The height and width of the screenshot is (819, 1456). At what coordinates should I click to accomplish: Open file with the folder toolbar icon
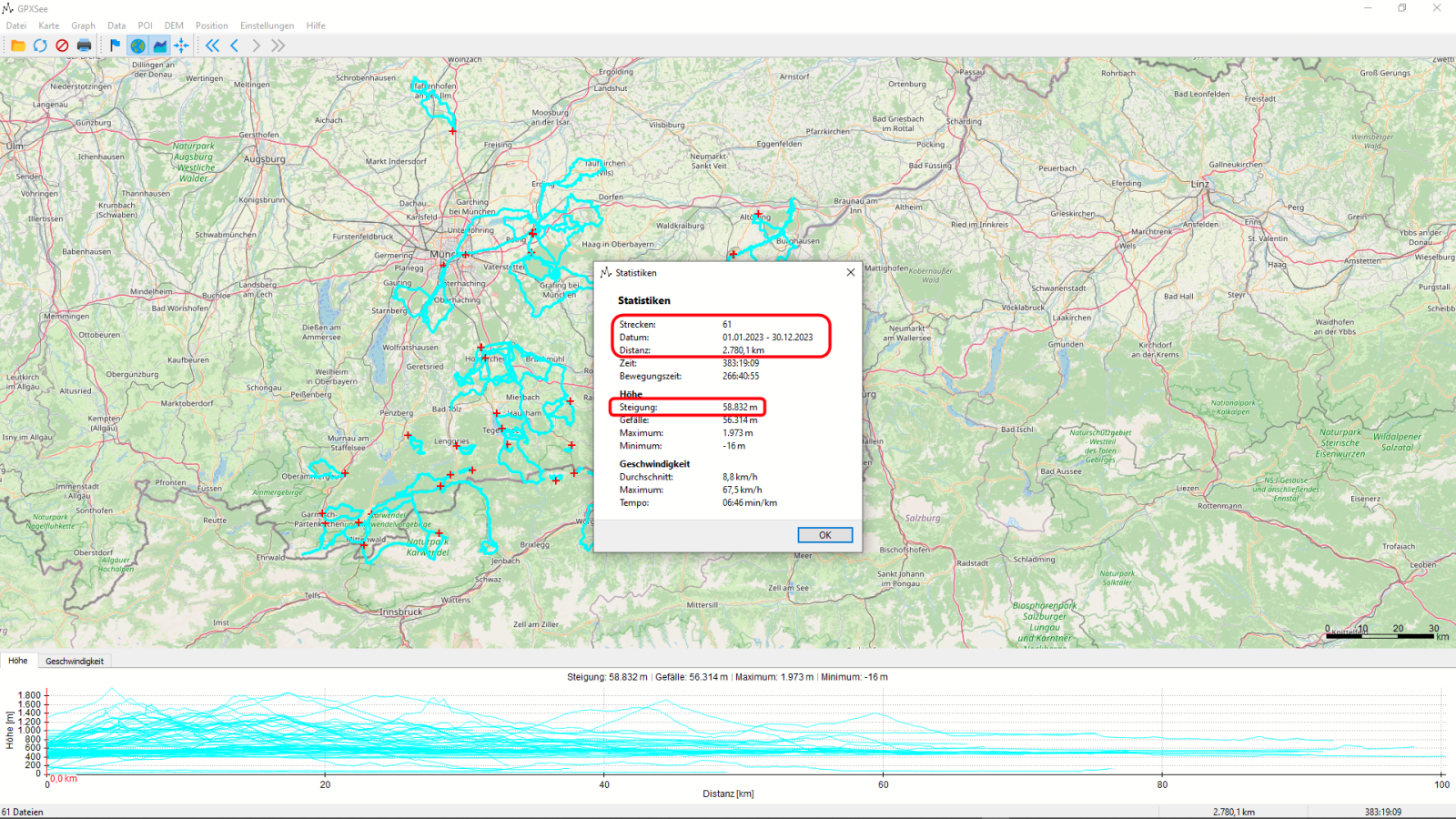tap(18, 45)
